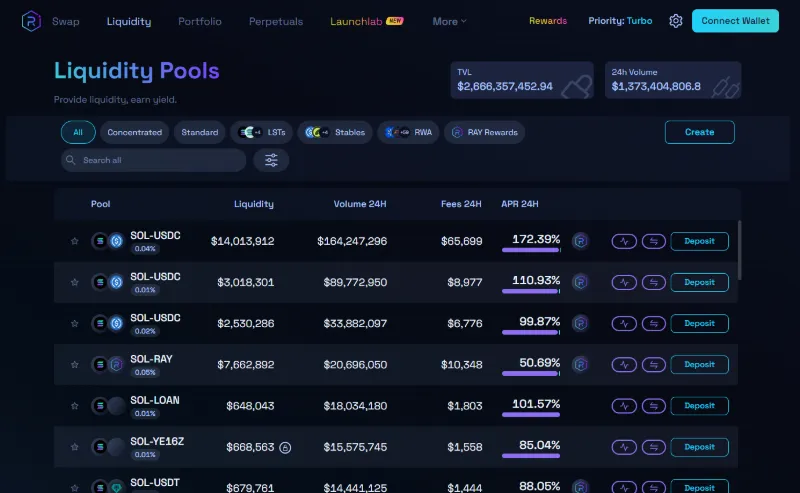Filter by LSTs pools
Screen dimensions: 800x493
coord(261,132)
